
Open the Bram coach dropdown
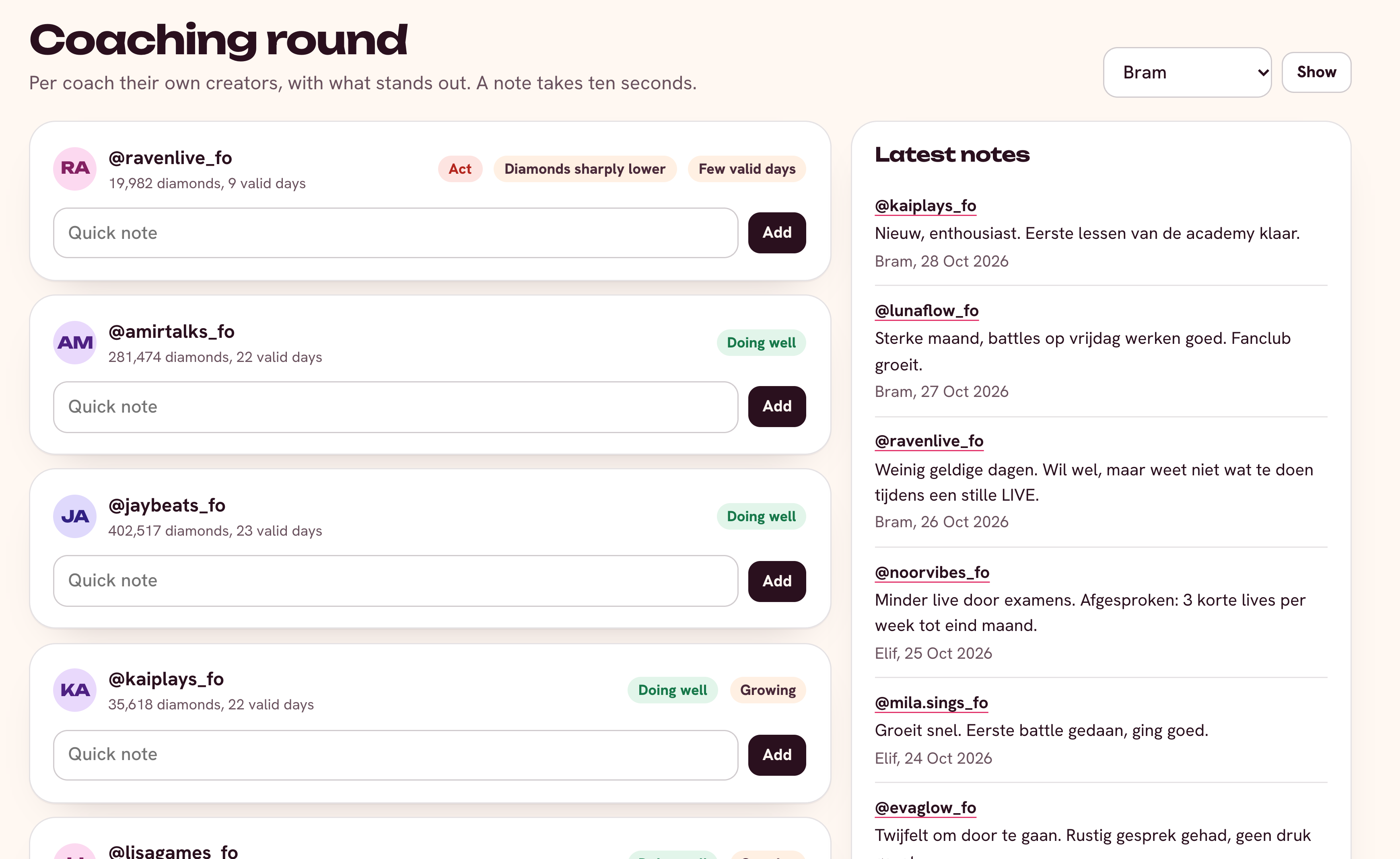(x=1187, y=72)
